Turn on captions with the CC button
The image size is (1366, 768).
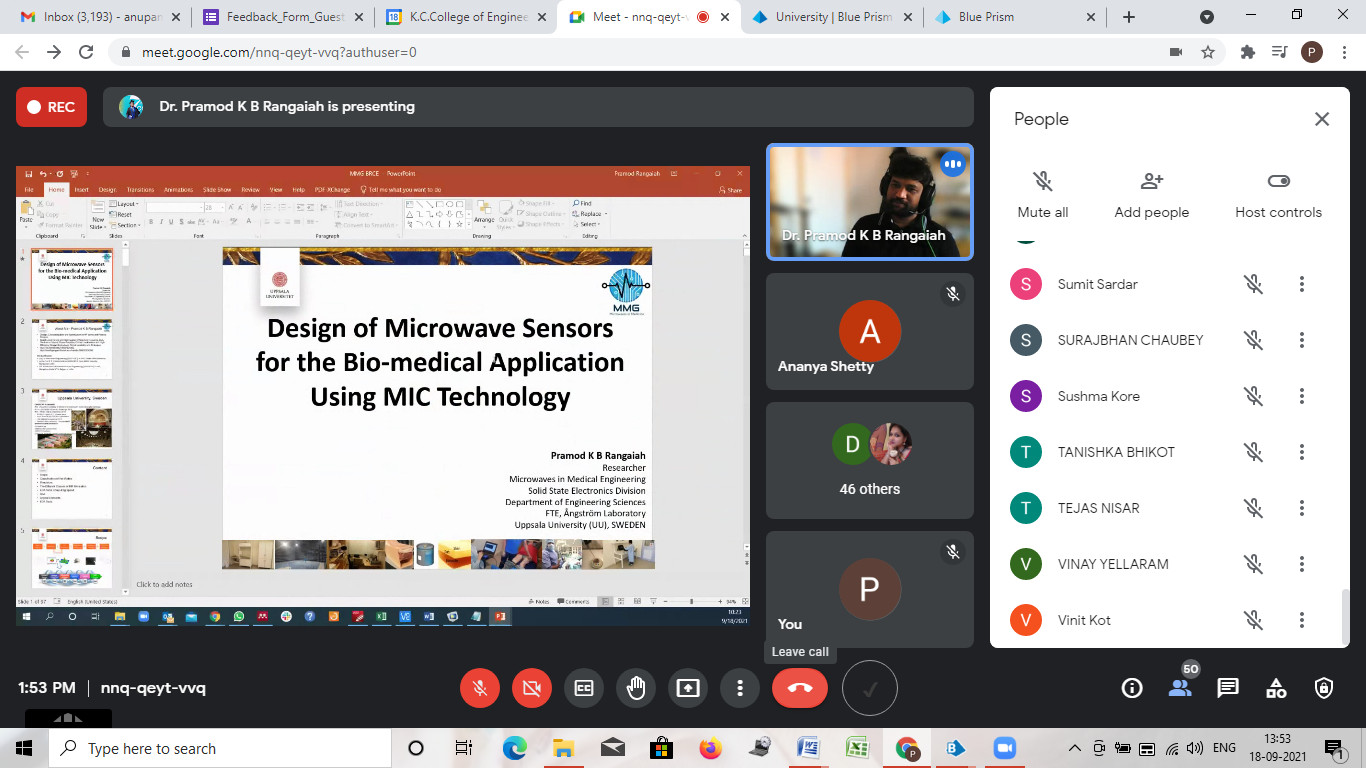click(x=584, y=688)
